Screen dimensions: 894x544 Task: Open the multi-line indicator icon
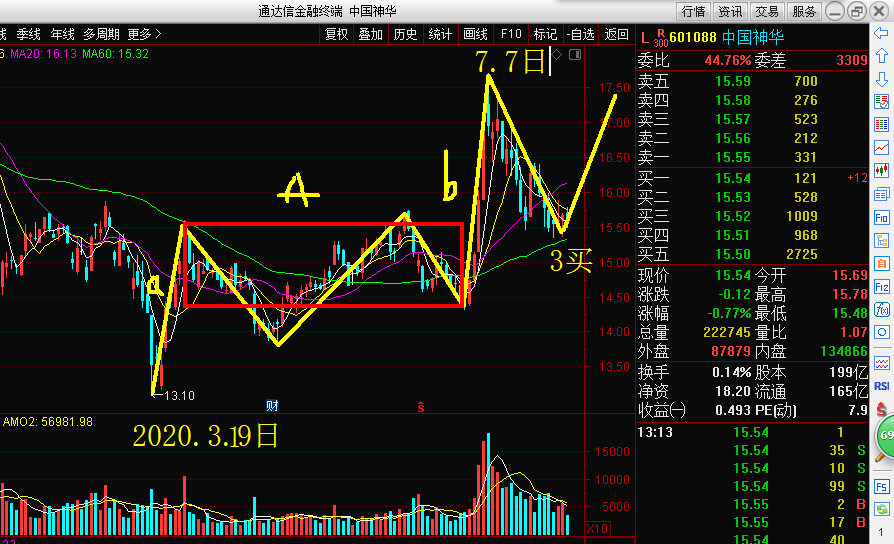click(x=881, y=363)
